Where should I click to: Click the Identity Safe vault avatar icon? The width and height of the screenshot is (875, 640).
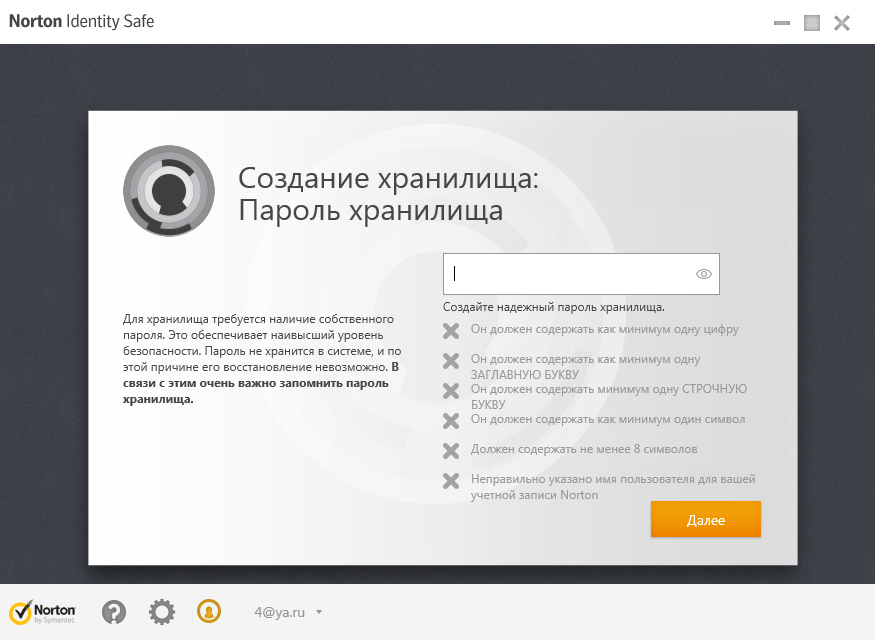click(x=169, y=191)
